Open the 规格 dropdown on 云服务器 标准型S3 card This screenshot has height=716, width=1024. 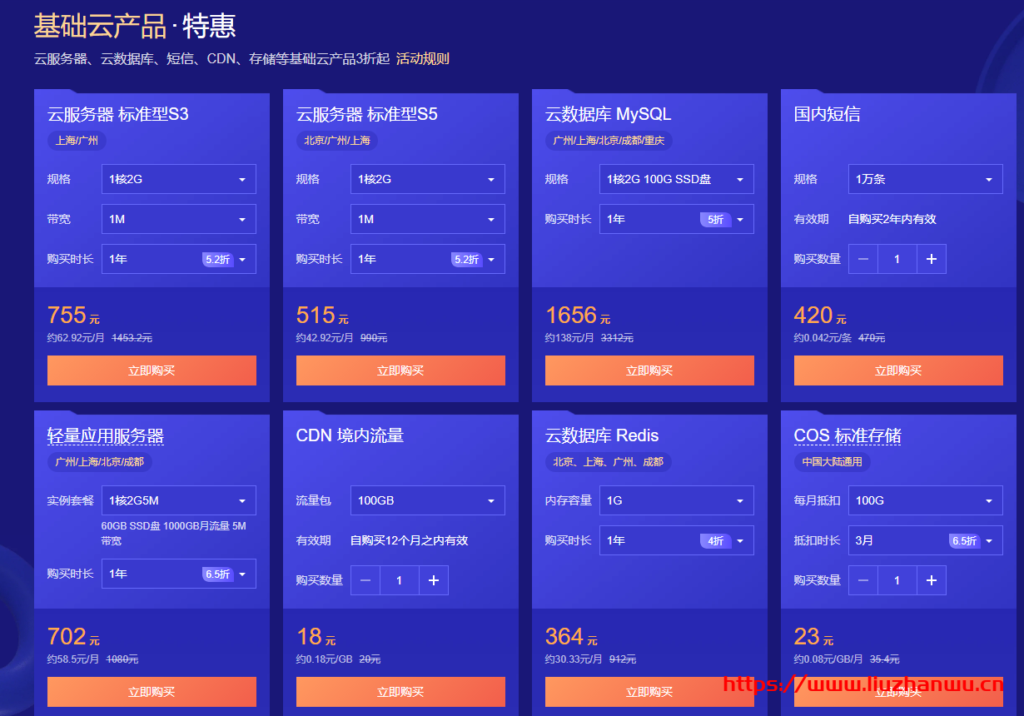pyautogui.click(x=178, y=179)
